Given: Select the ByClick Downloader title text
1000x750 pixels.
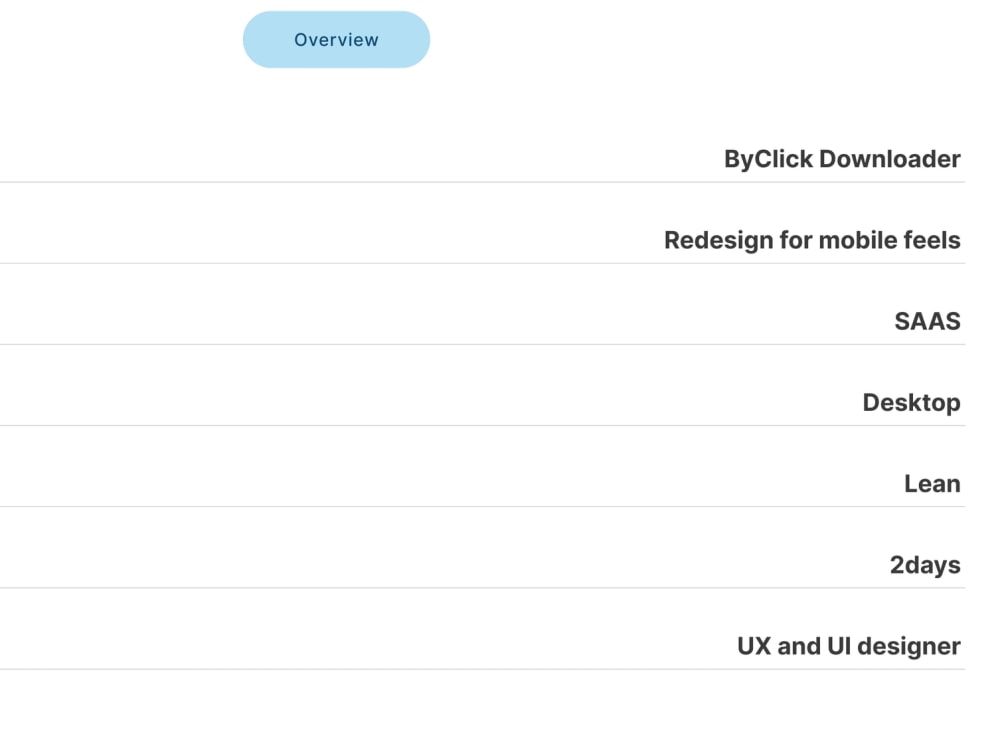Looking at the screenshot, I should (842, 159).
